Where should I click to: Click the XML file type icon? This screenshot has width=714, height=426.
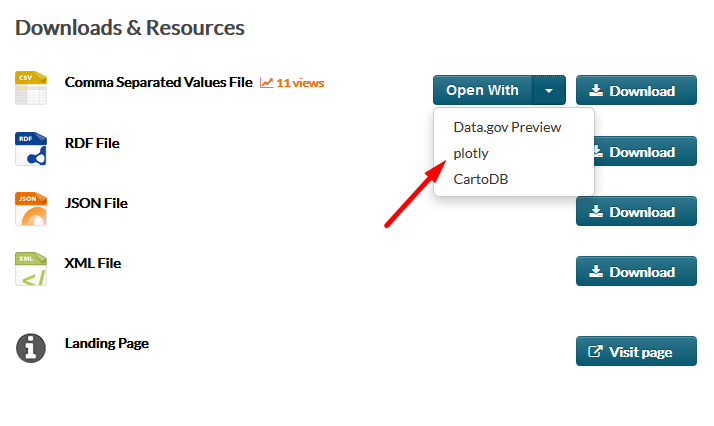coord(31,269)
